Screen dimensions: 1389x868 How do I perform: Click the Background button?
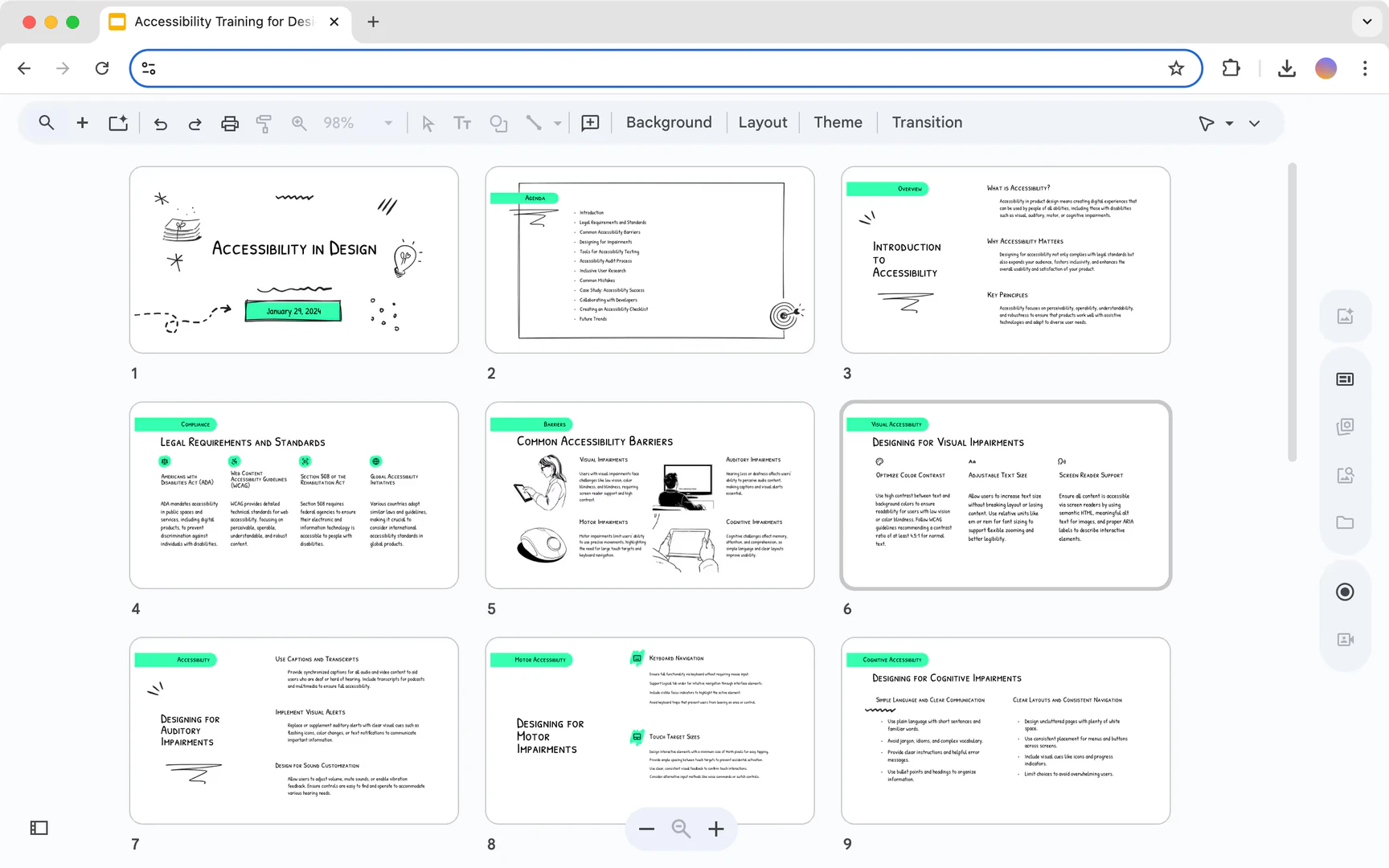tap(669, 122)
